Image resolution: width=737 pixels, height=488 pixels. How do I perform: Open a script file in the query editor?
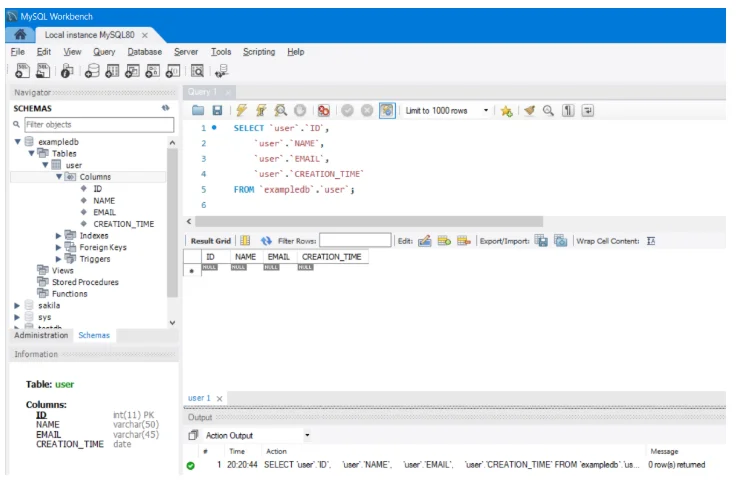pyautogui.click(x=198, y=110)
